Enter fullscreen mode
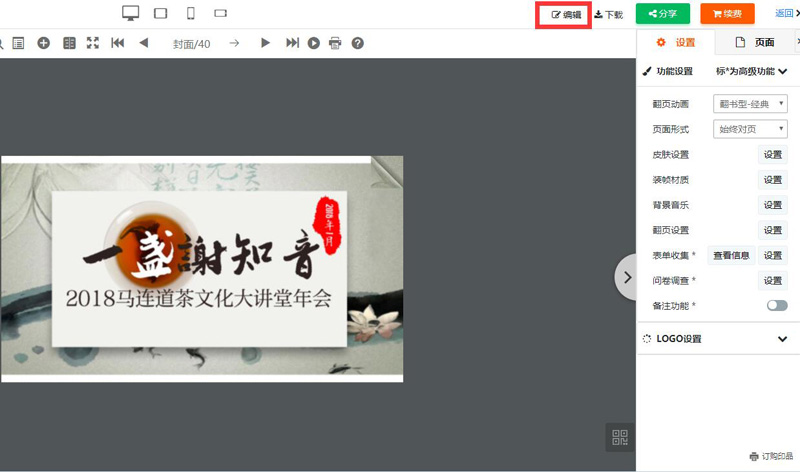The image size is (800, 472). (x=93, y=43)
